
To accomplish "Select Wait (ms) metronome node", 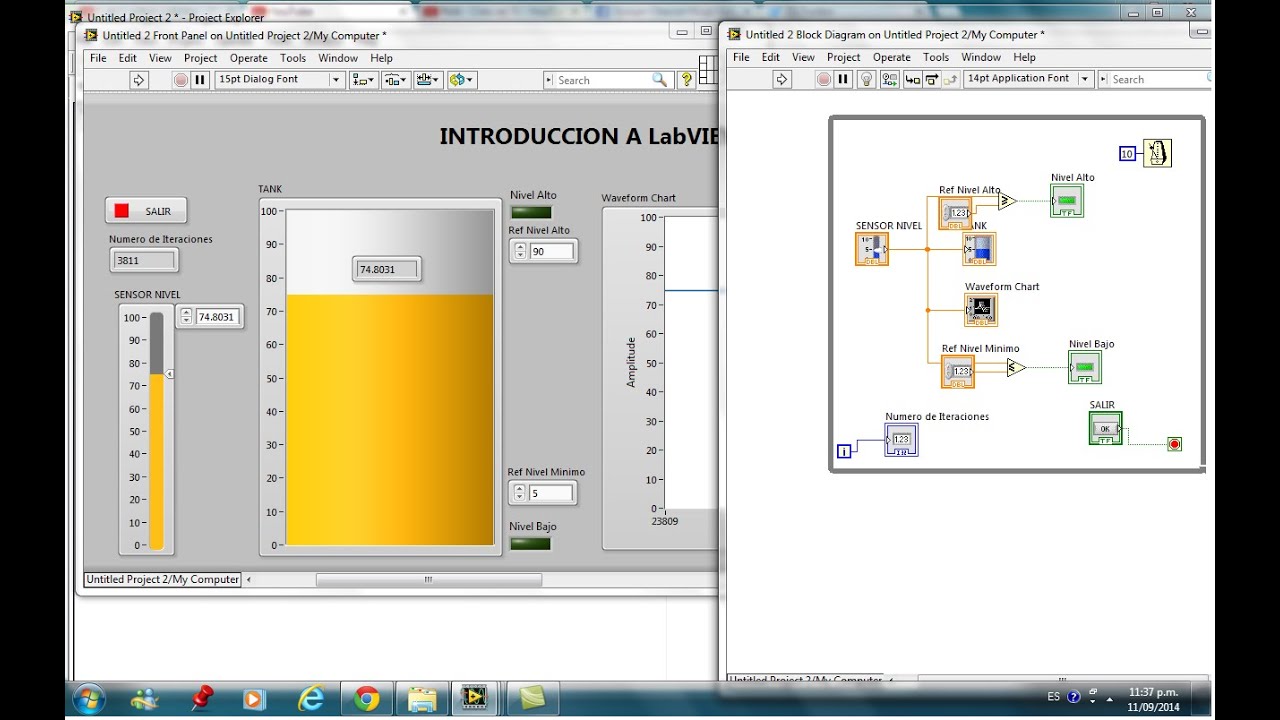I will (x=1157, y=153).
